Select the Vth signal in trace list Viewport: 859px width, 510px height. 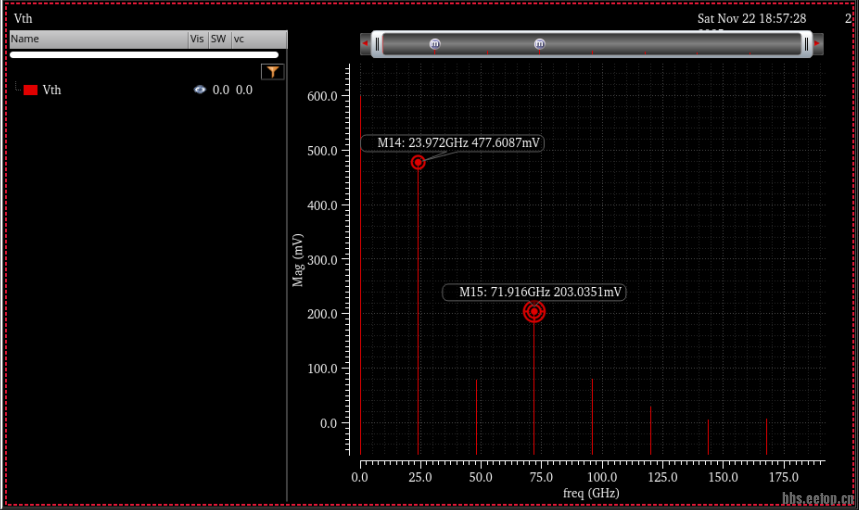tap(52, 90)
